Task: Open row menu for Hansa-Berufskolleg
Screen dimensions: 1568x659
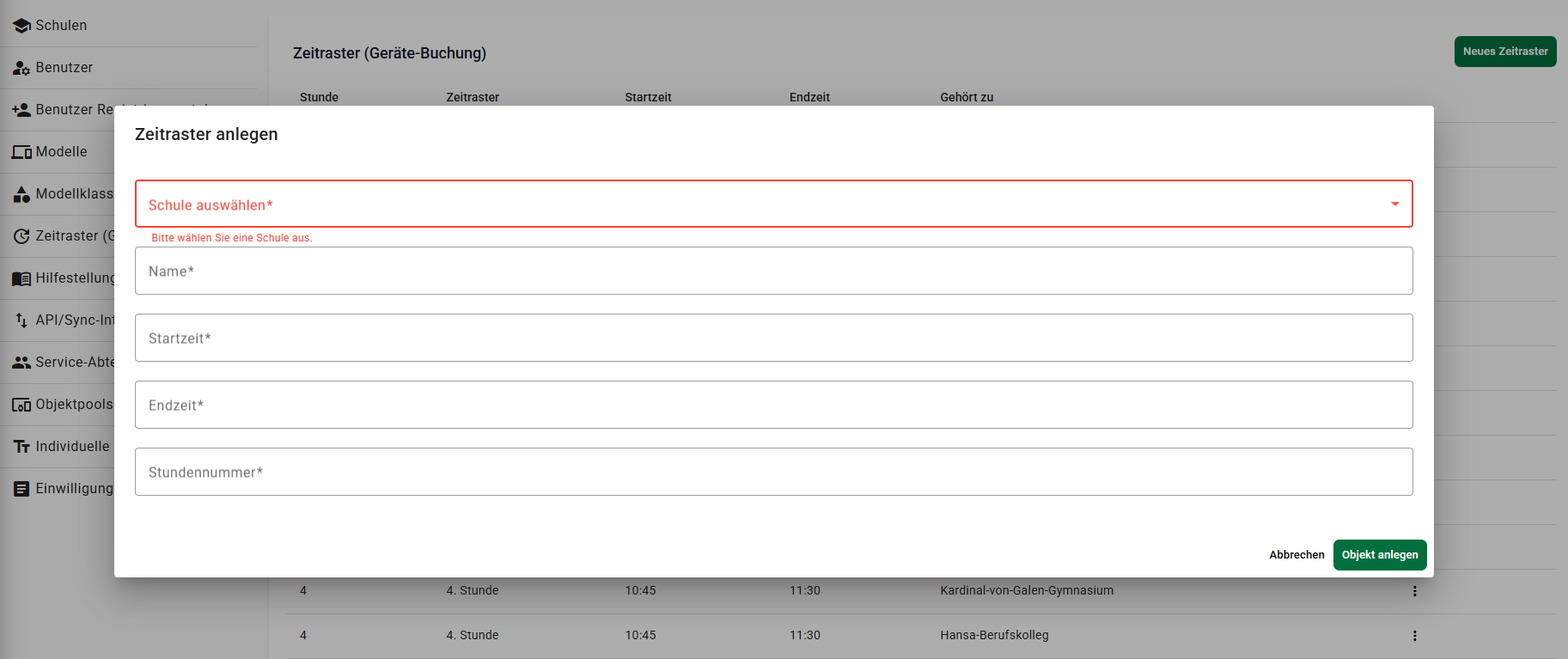Action: point(1414,636)
